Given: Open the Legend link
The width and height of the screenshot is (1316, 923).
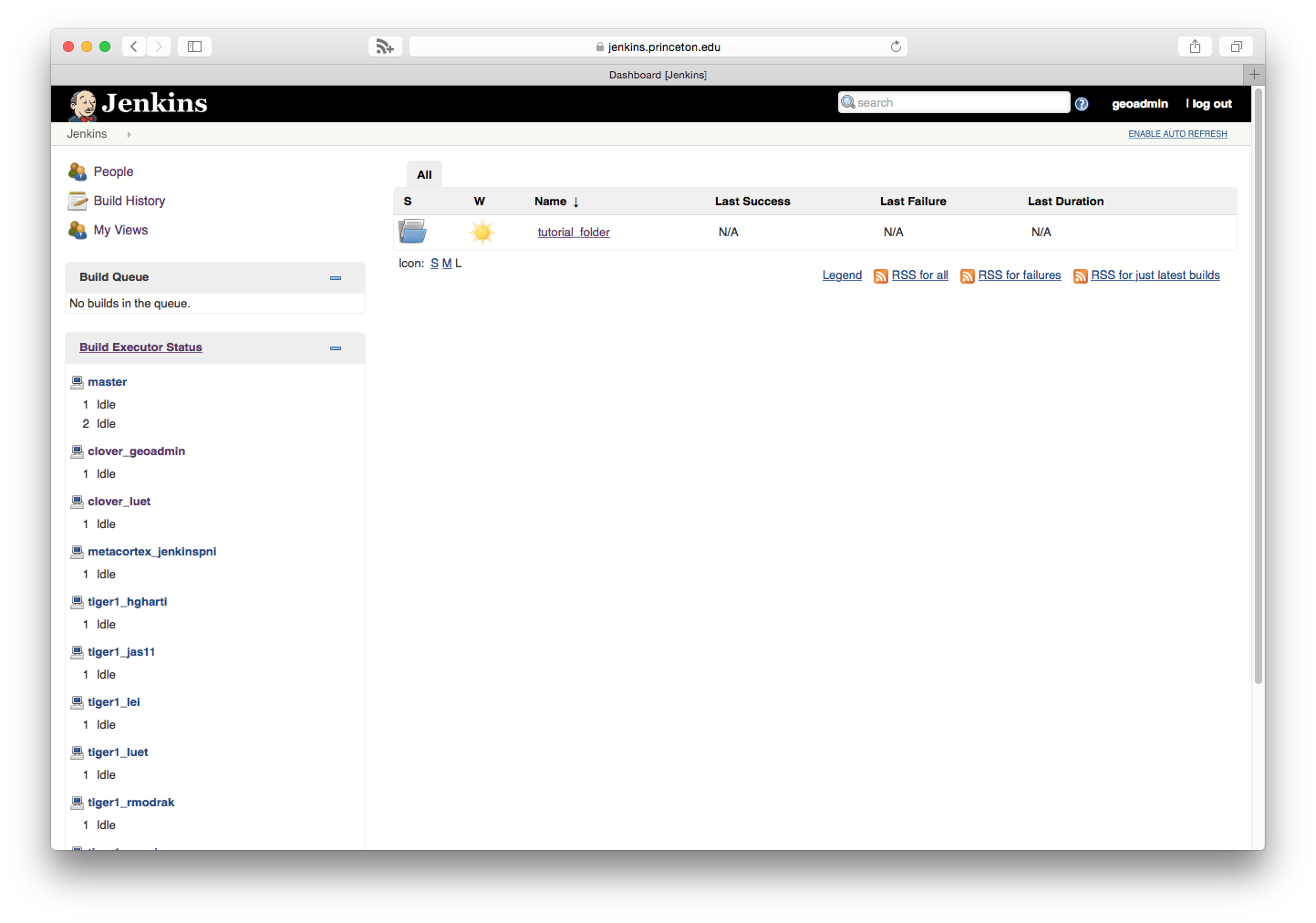Looking at the screenshot, I should pos(842,275).
